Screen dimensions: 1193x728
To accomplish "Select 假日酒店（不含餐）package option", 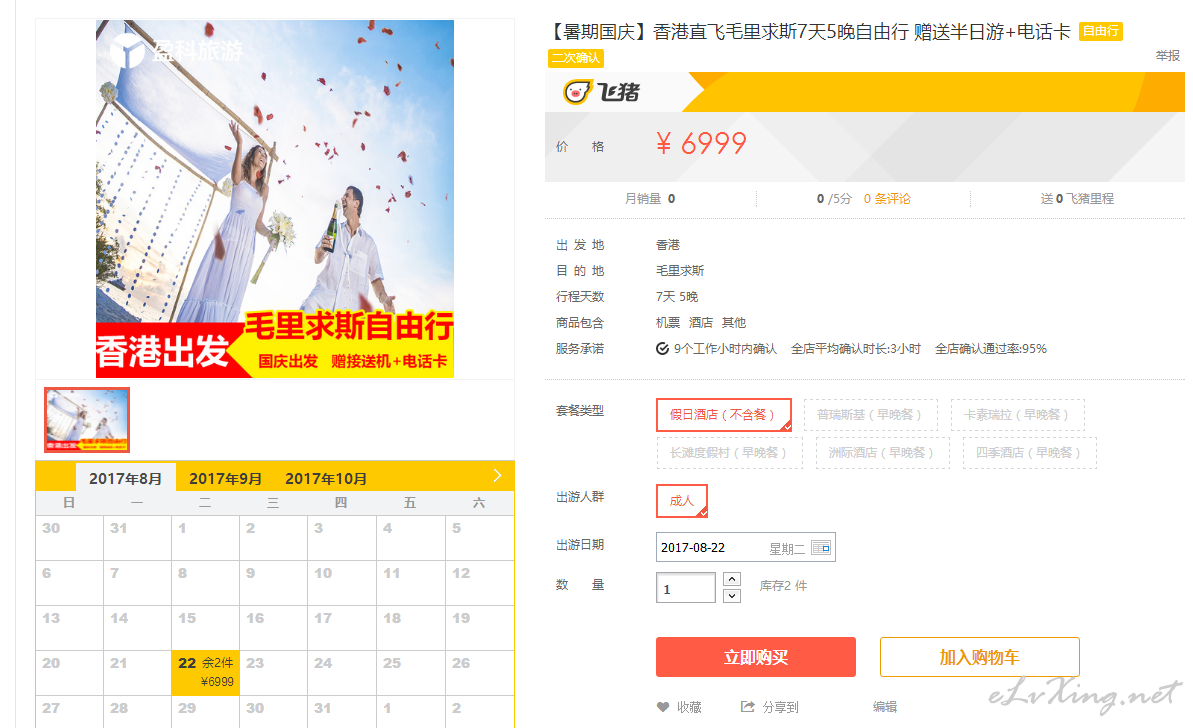I will pyautogui.click(x=724, y=415).
